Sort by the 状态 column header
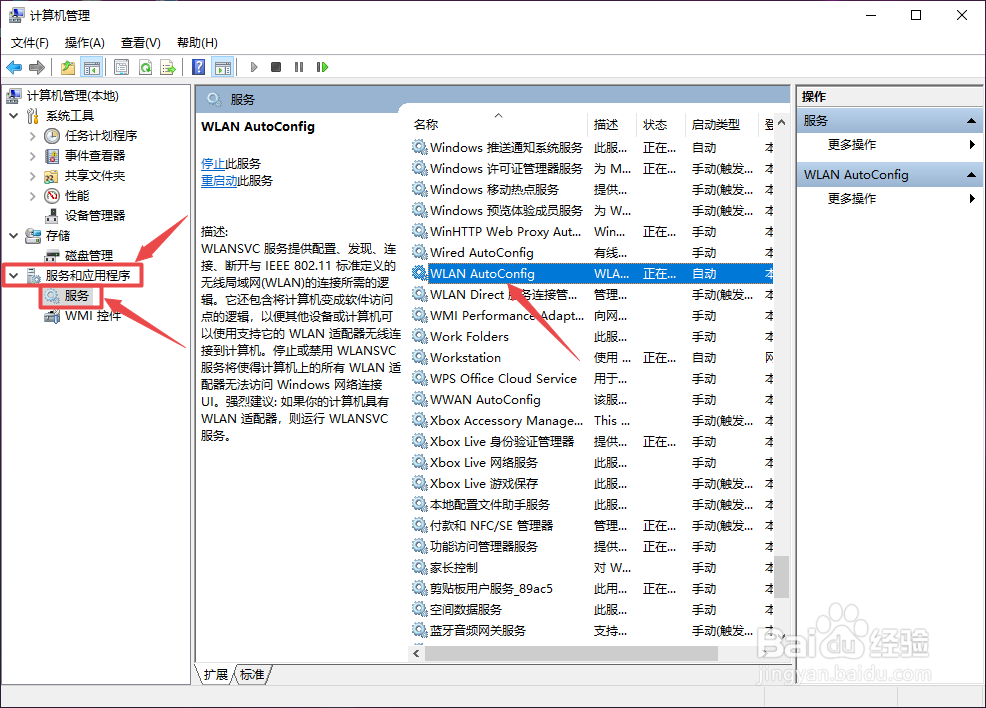986x708 pixels. (661, 124)
